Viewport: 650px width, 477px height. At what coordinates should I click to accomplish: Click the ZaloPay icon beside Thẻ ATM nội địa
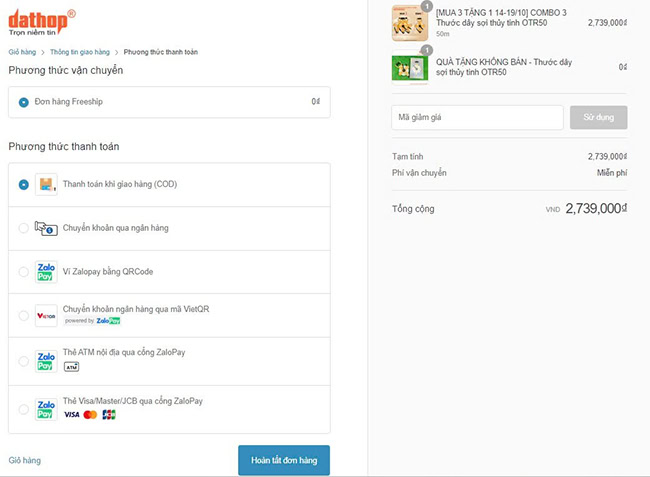coord(46,361)
